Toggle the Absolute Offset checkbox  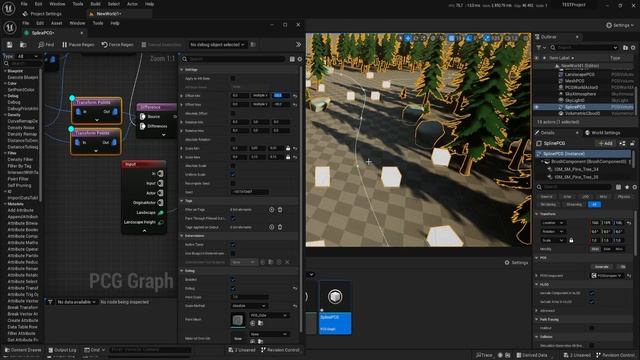pyautogui.click(x=233, y=113)
